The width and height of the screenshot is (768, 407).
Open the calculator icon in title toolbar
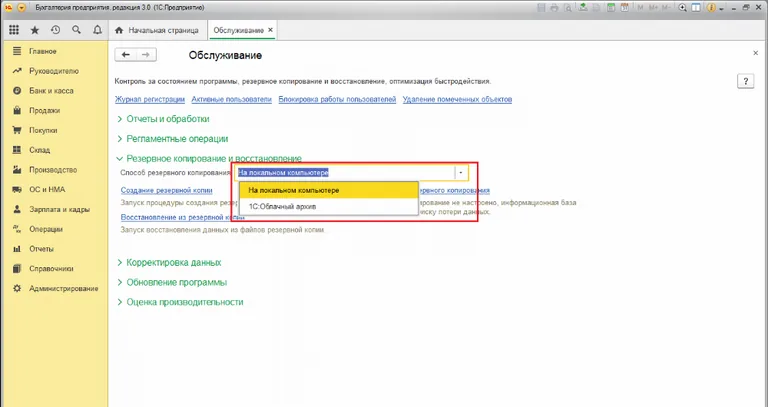point(611,8)
